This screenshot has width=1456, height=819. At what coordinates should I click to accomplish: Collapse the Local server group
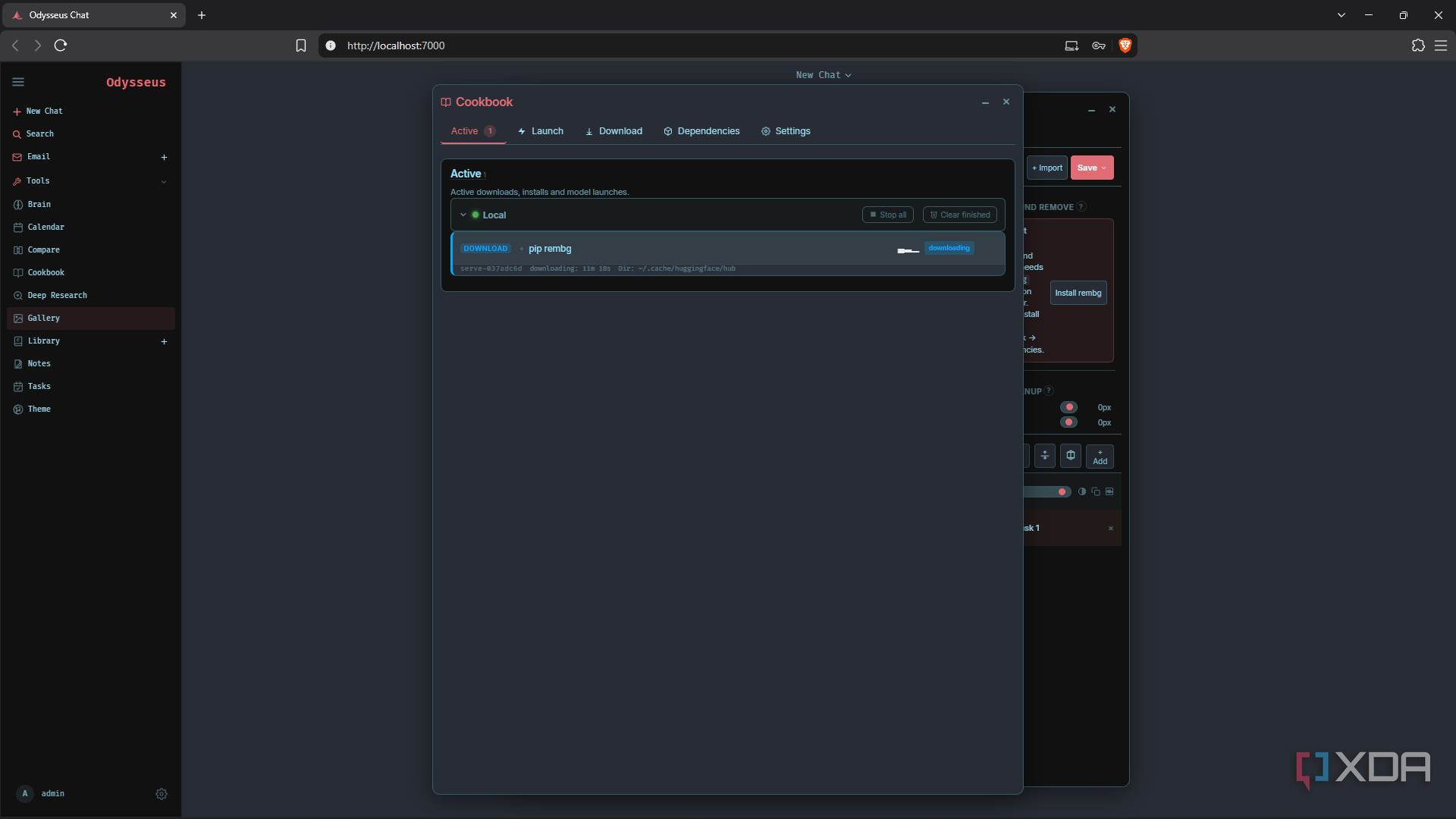463,215
